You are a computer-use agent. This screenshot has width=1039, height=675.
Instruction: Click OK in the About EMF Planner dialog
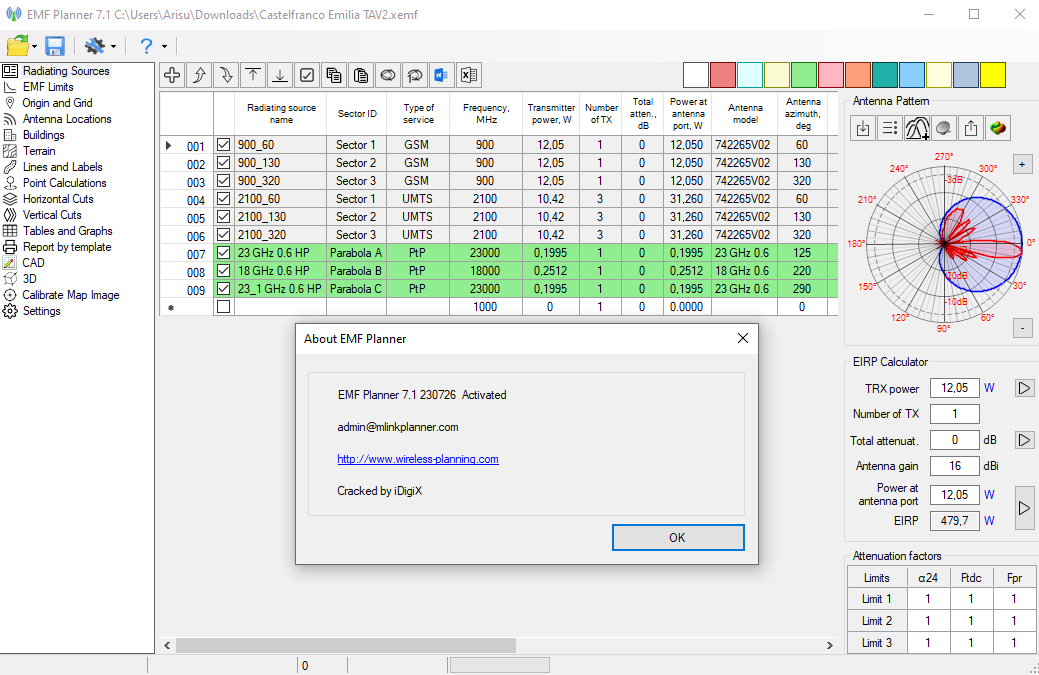[x=678, y=538]
